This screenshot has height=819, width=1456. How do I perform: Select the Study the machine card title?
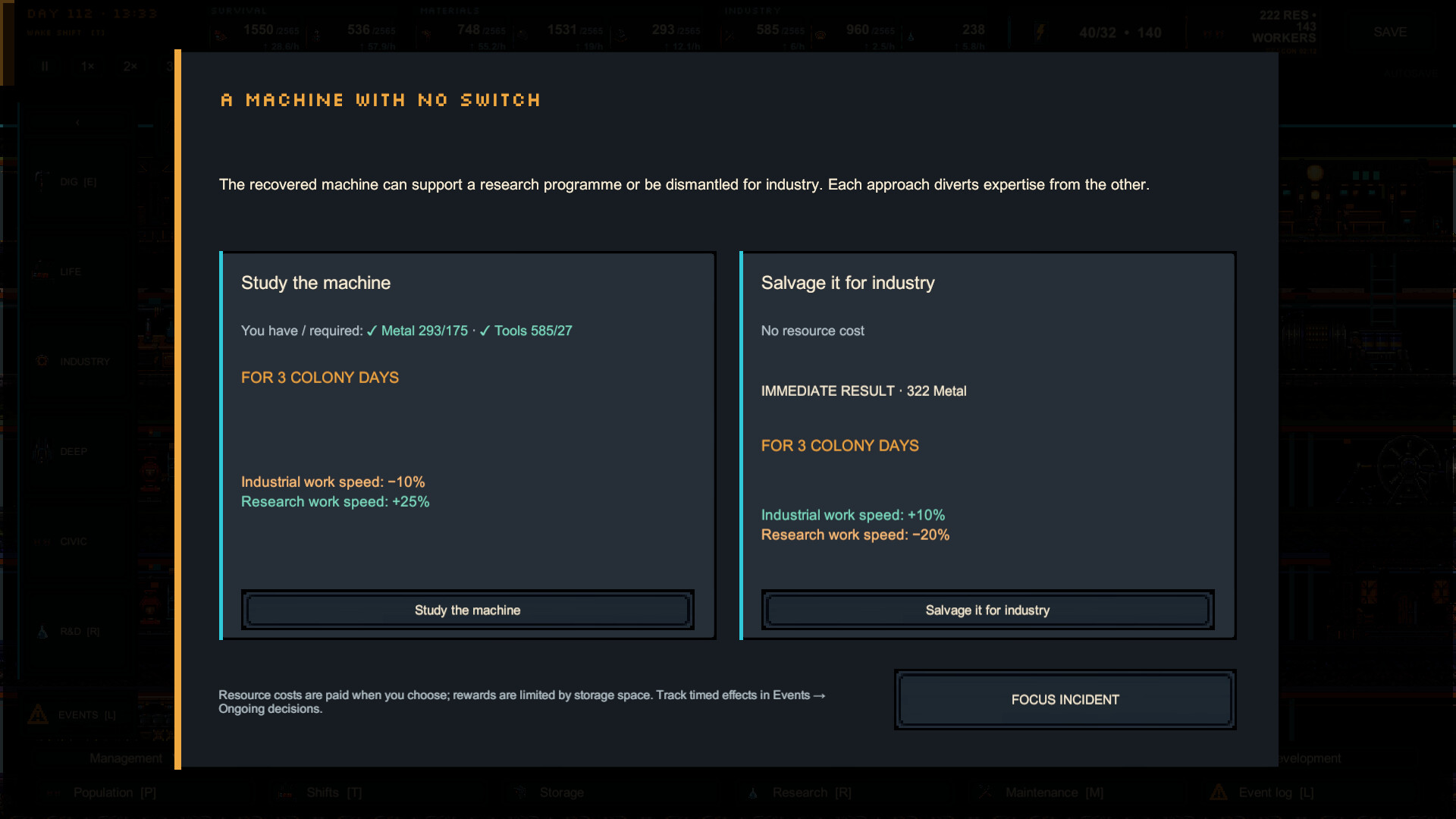click(315, 283)
